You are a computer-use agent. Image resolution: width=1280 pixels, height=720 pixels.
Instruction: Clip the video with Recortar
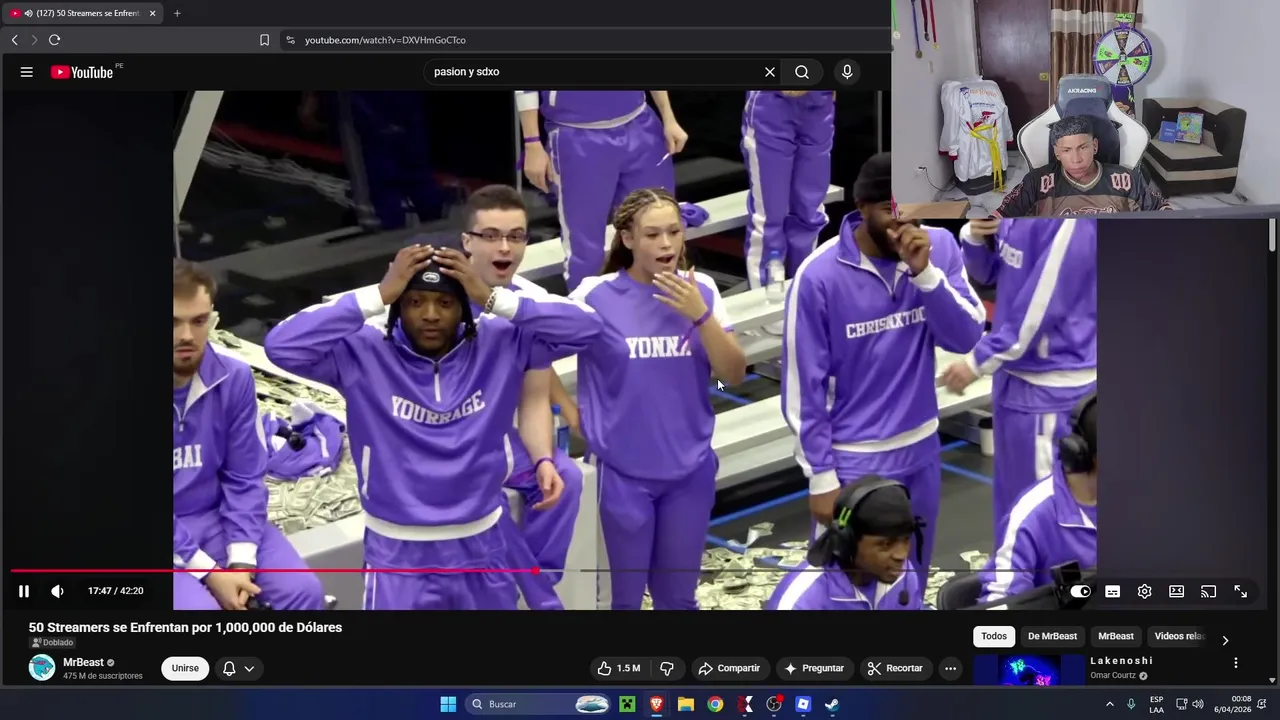pos(895,668)
